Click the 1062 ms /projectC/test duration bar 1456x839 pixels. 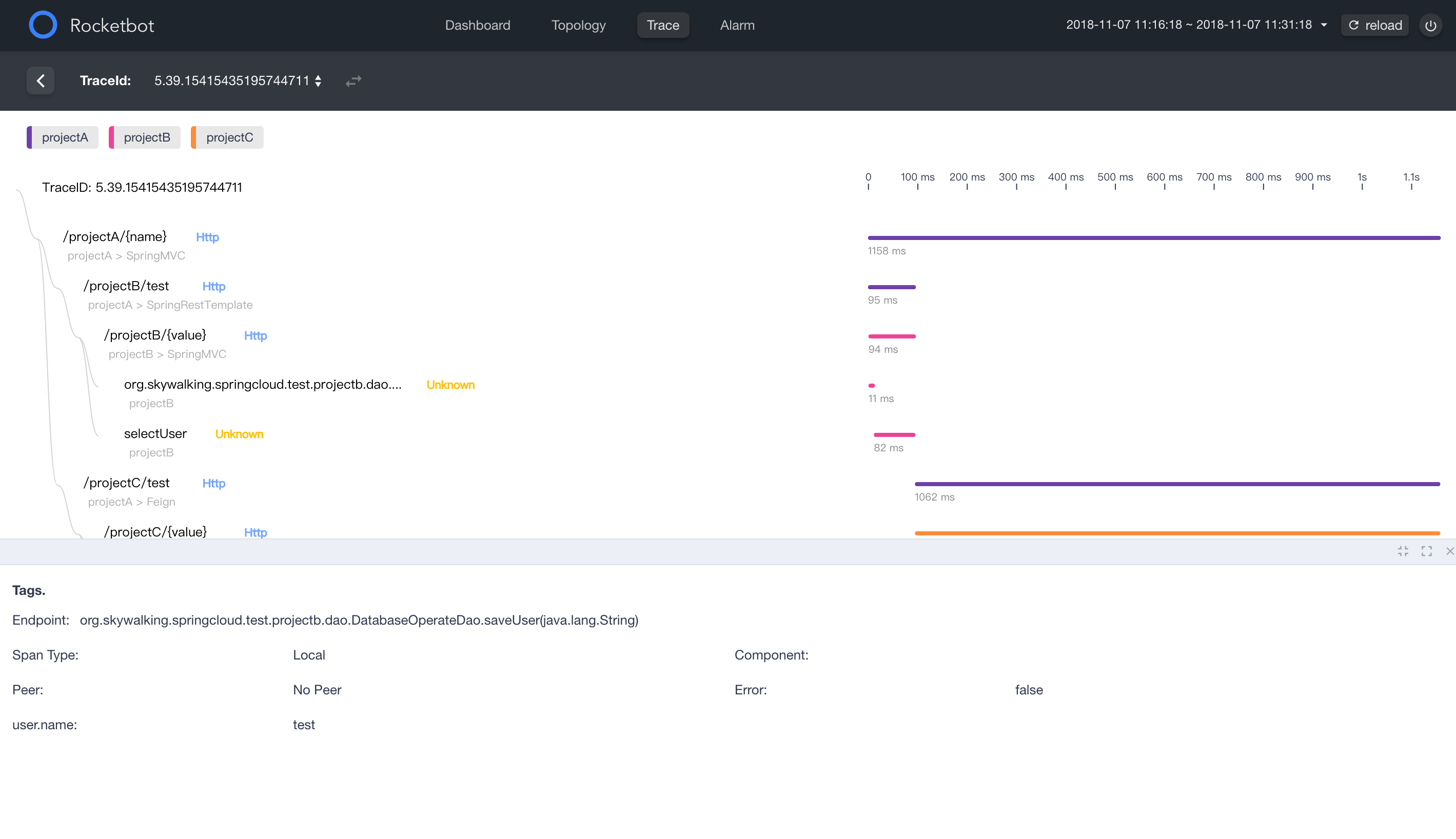click(1177, 484)
